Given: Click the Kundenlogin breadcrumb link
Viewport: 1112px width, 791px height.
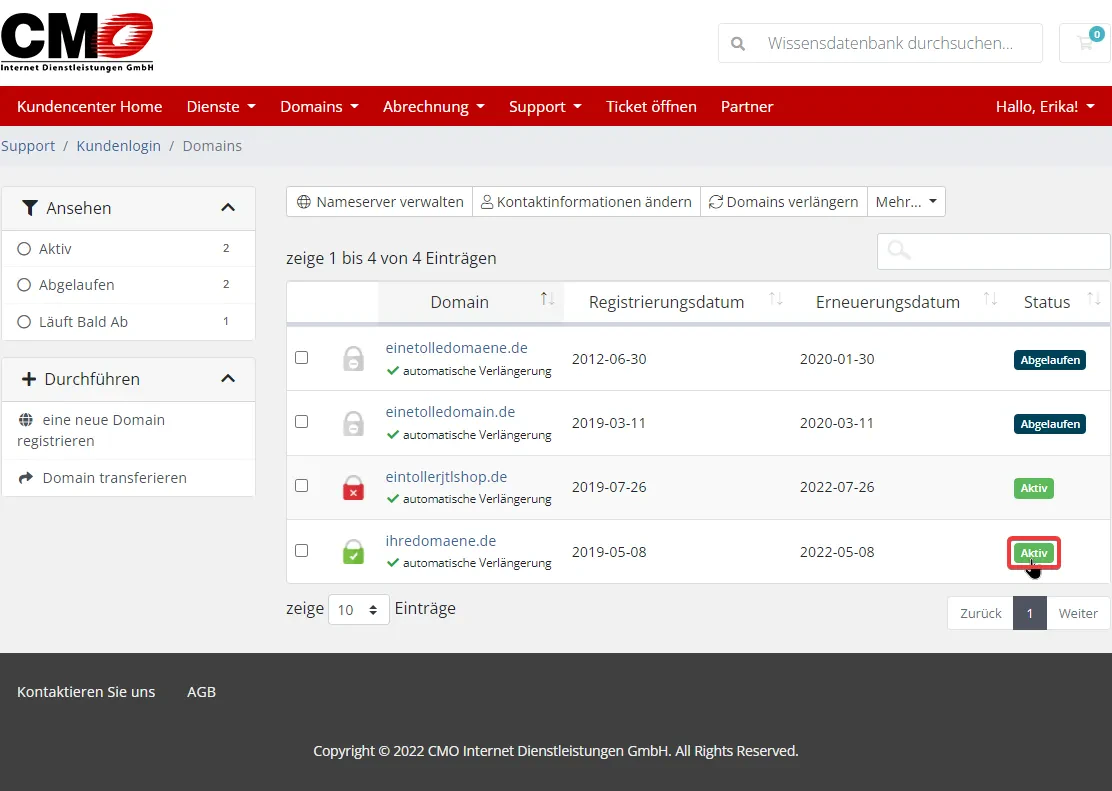Looking at the screenshot, I should click(118, 145).
